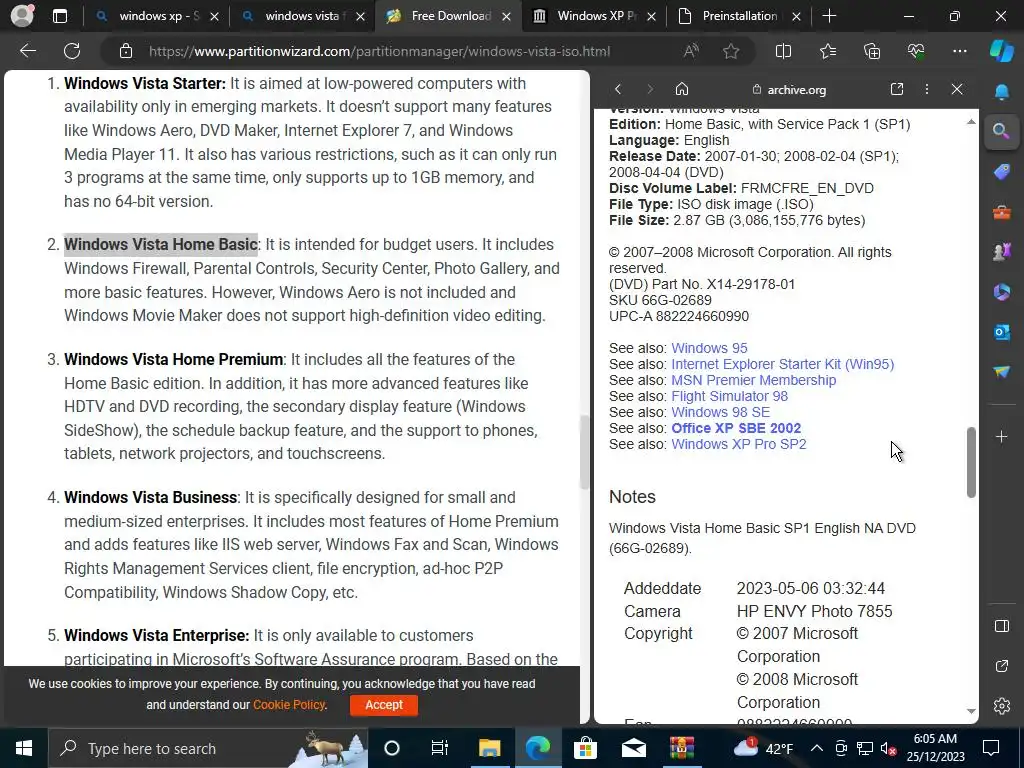Accept the cookie notice

tap(384, 705)
